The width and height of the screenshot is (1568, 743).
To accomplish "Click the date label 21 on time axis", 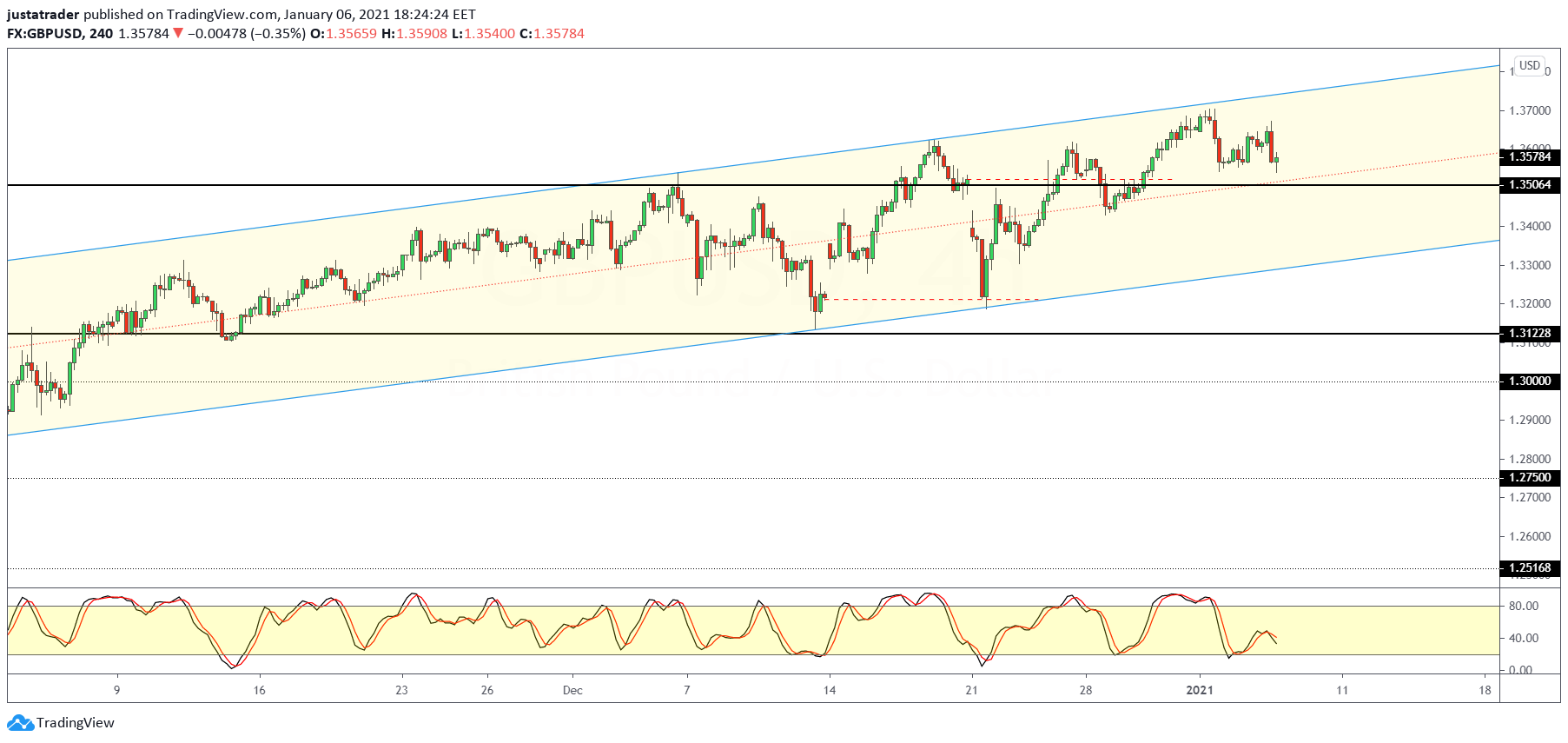I will click(971, 691).
